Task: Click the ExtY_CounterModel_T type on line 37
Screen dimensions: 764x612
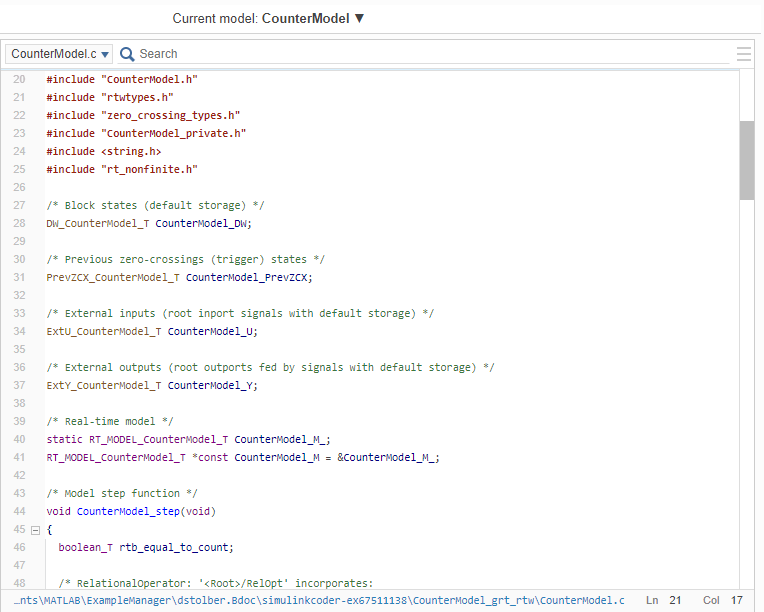Action: coord(103,385)
